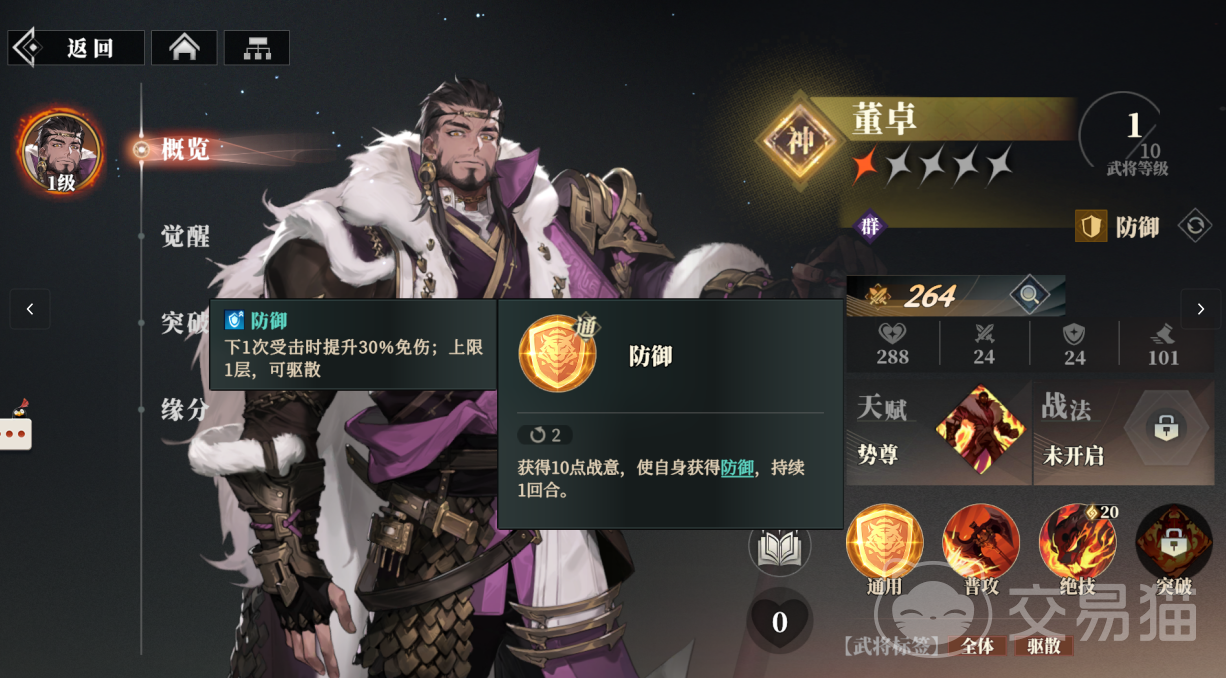This screenshot has width=1226, height=678.
Task: Select the 普攻 skill icon
Action: click(981, 543)
